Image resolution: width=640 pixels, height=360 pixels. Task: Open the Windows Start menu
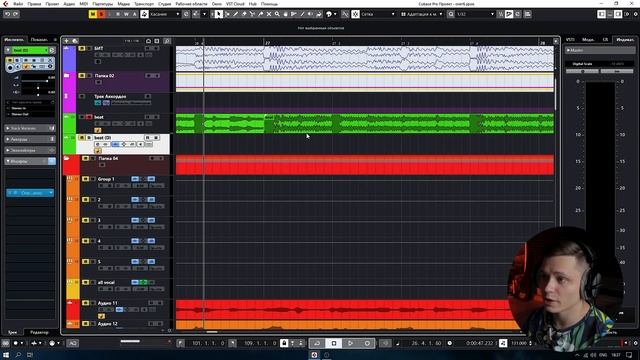(x=6, y=355)
